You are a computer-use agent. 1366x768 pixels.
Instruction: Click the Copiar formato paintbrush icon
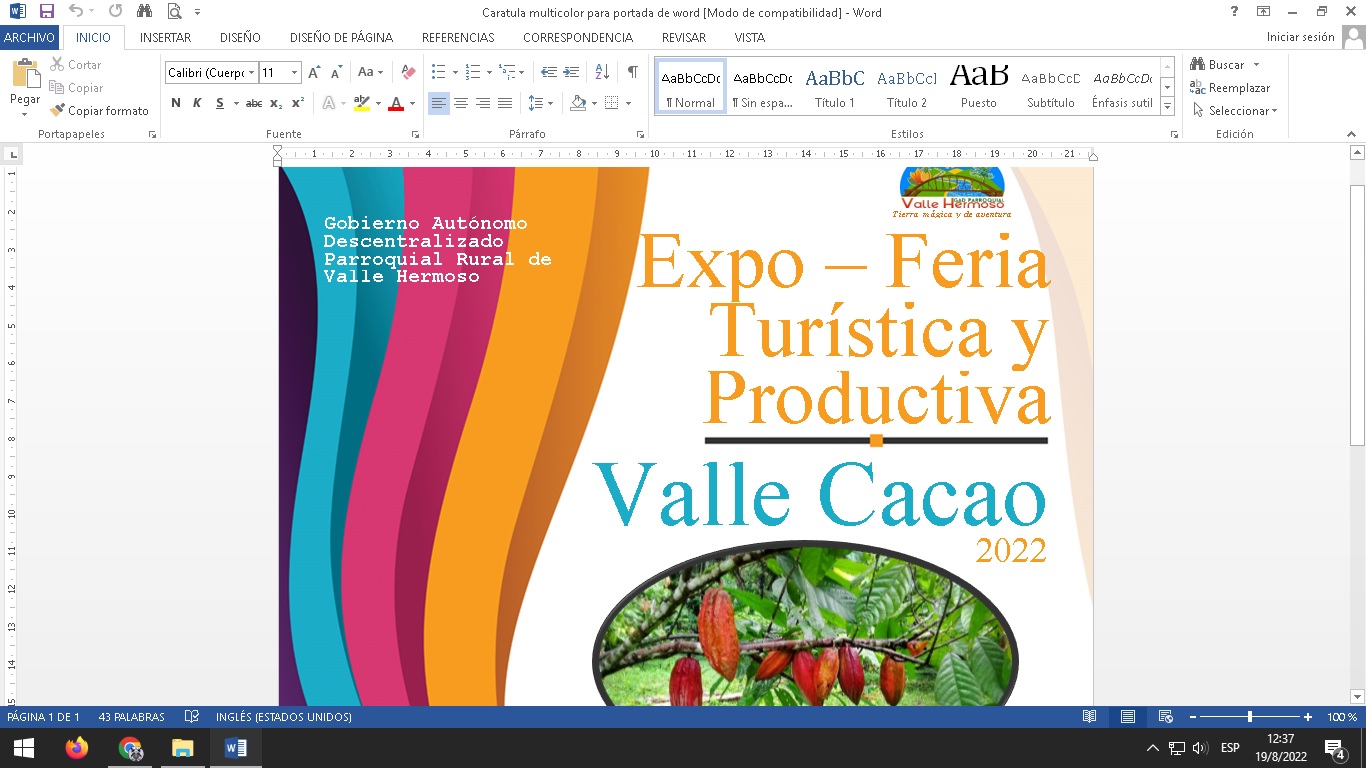coord(58,111)
